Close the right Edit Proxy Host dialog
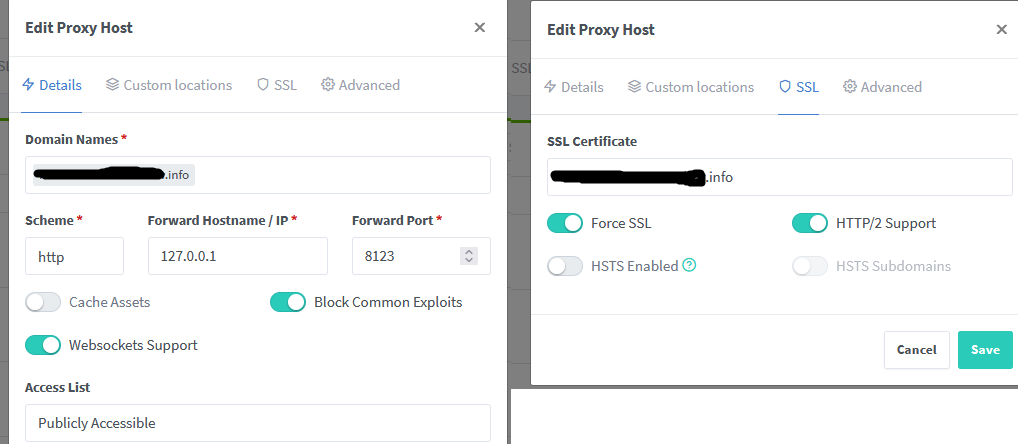Screen dimensions: 1018x444 point(1001,30)
